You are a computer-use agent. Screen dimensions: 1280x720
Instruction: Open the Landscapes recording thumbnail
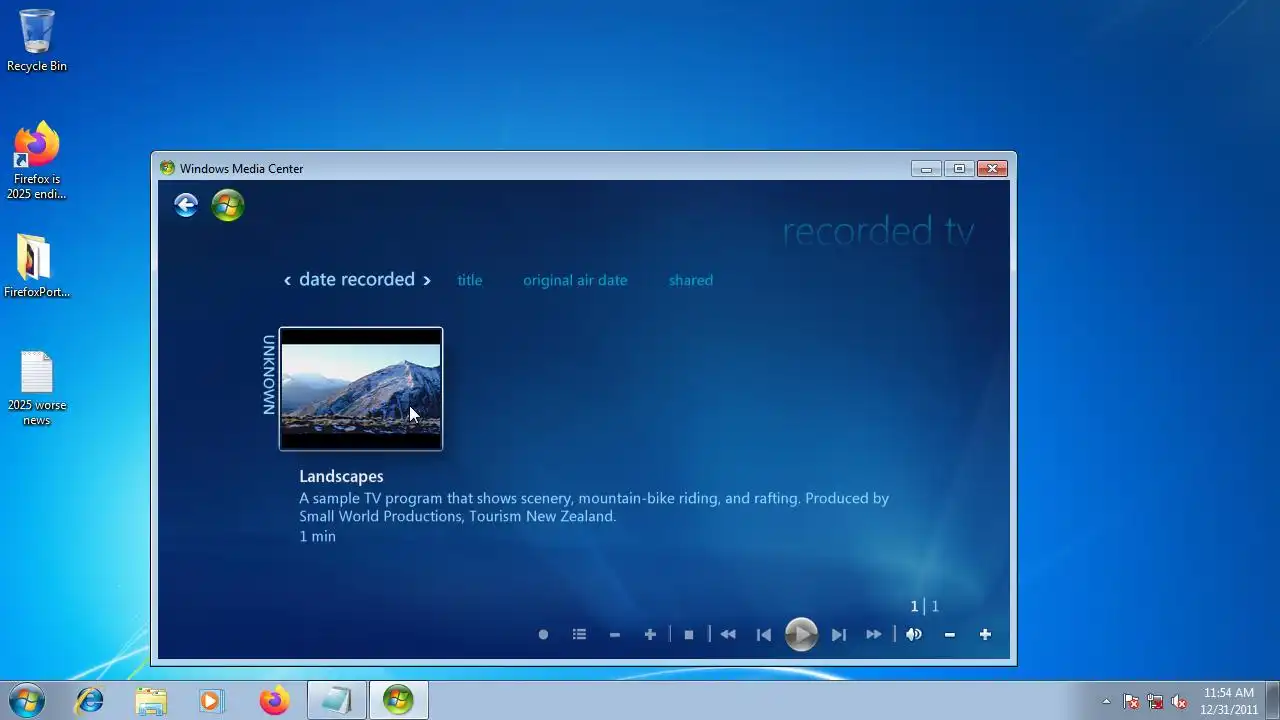(361, 389)
